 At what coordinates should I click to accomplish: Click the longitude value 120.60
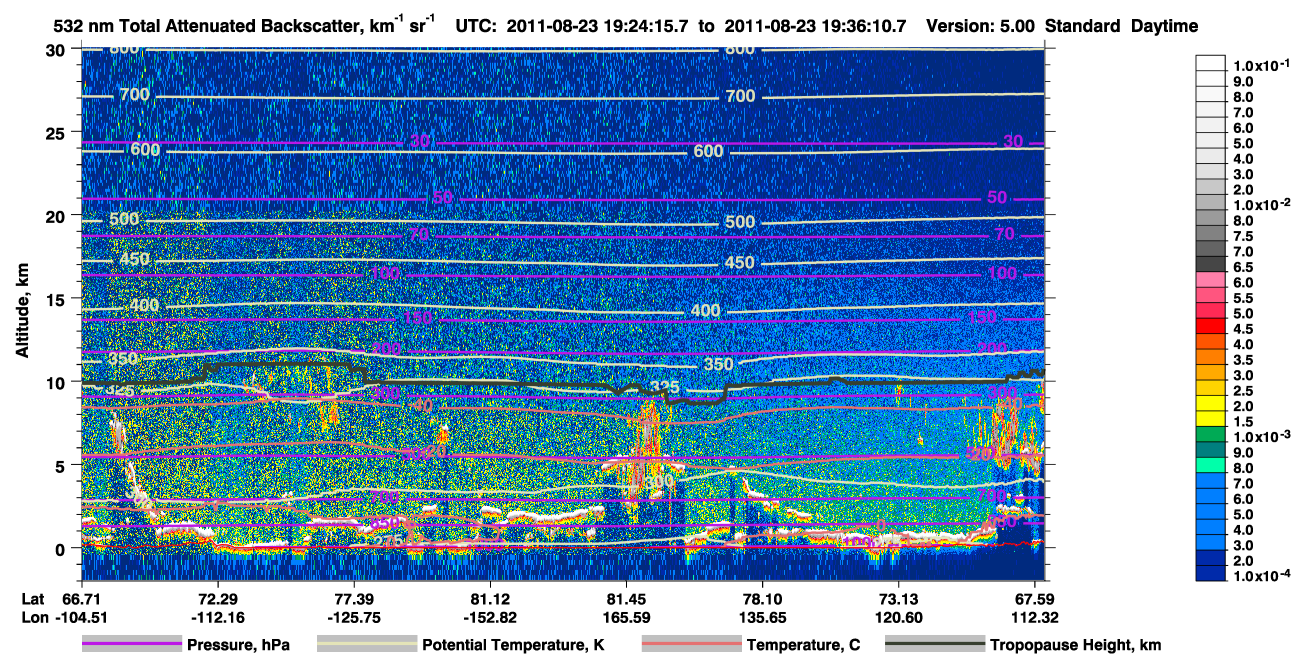pos(898,617)
